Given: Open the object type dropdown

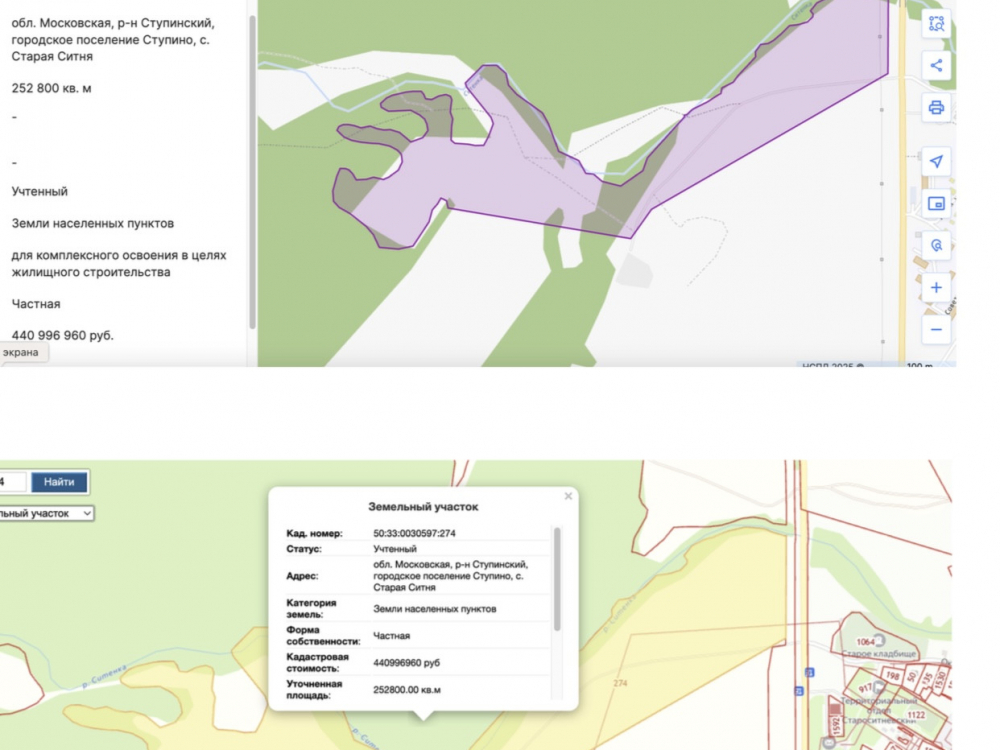Looking at the screenshot, I should (x=45, y=513).
